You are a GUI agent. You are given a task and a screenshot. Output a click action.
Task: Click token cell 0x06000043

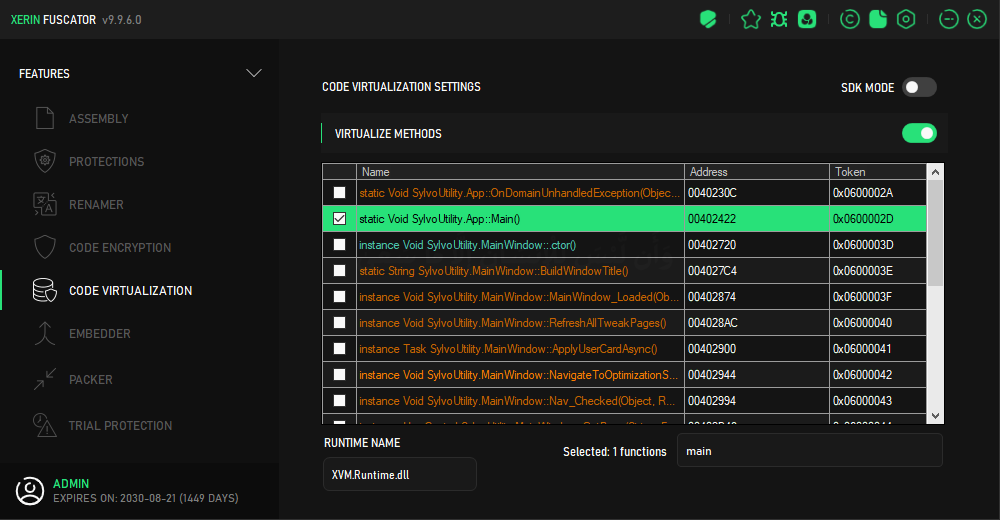coord(878,401)
